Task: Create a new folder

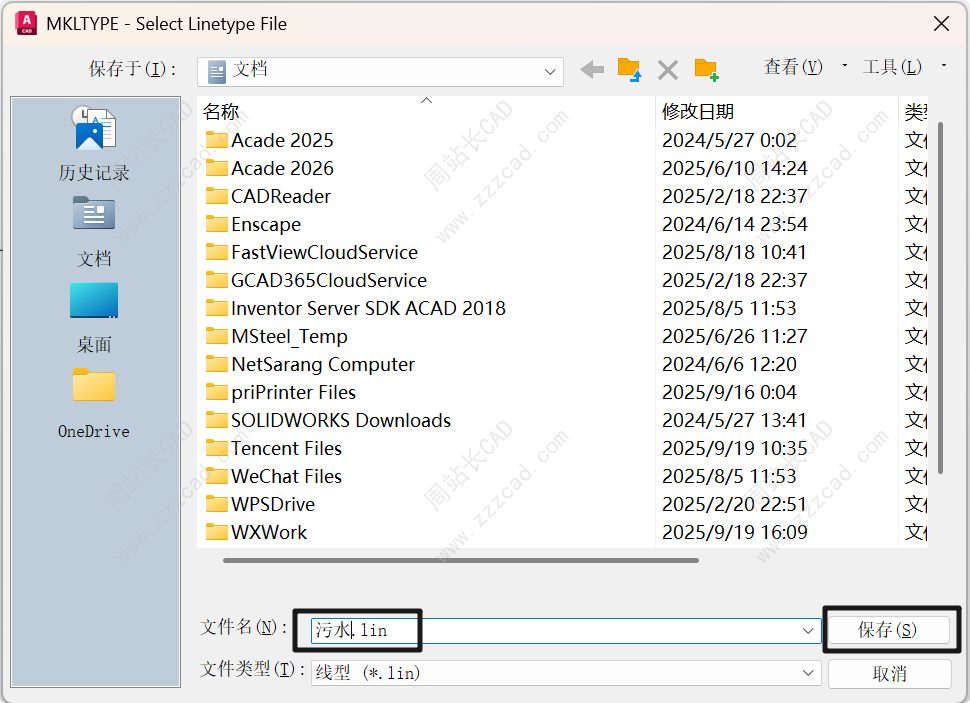Action: tap(706, 70)
